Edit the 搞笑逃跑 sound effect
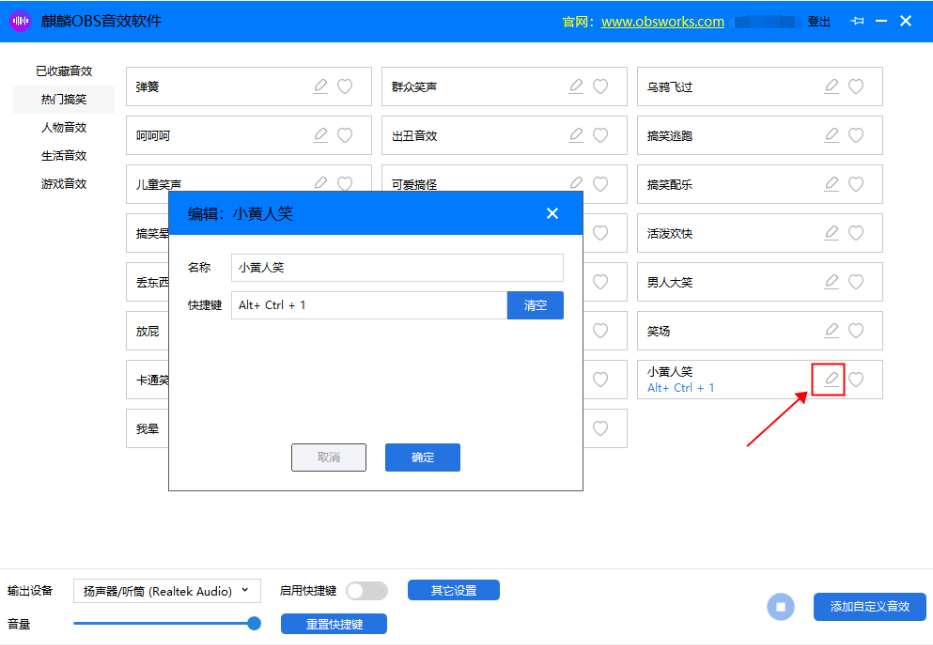The width and height of the screenshot is (933, 645). [x=831, y=135]
